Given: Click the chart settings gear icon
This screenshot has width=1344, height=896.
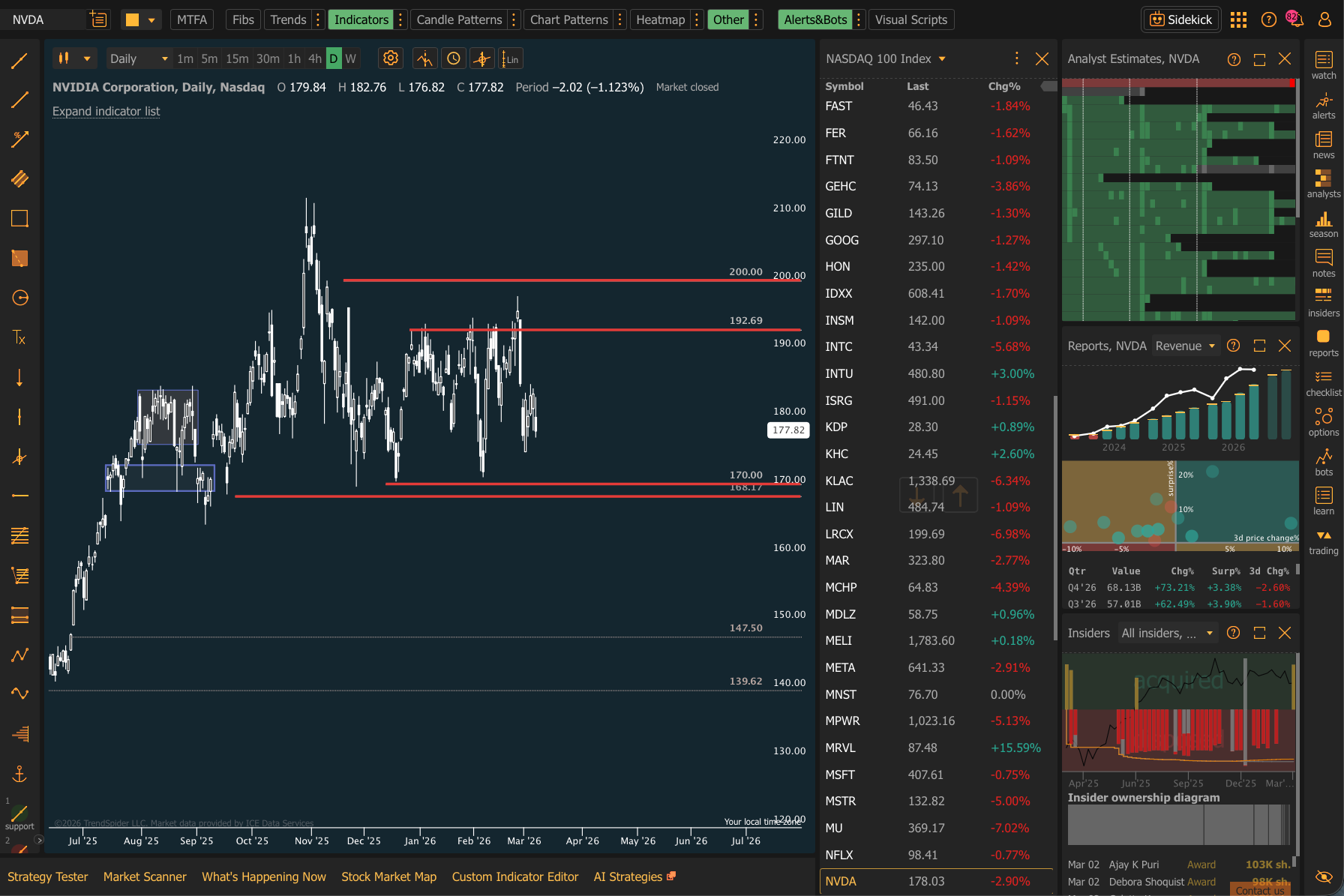Looking at the screenshot, I should tap(390, 58).
